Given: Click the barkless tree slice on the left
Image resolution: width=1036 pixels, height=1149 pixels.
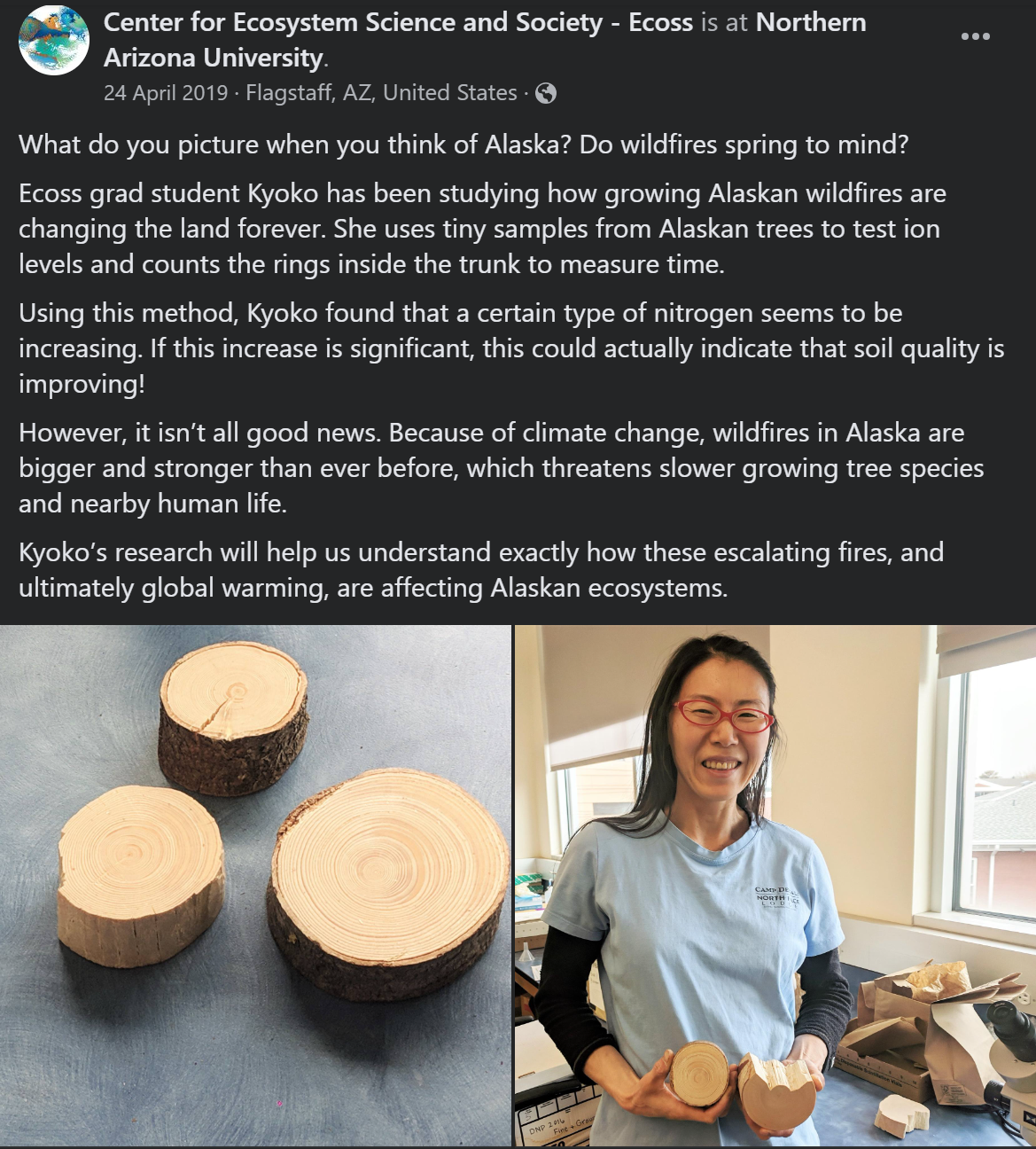Looking at the screenshot, I should coord(140,874).
